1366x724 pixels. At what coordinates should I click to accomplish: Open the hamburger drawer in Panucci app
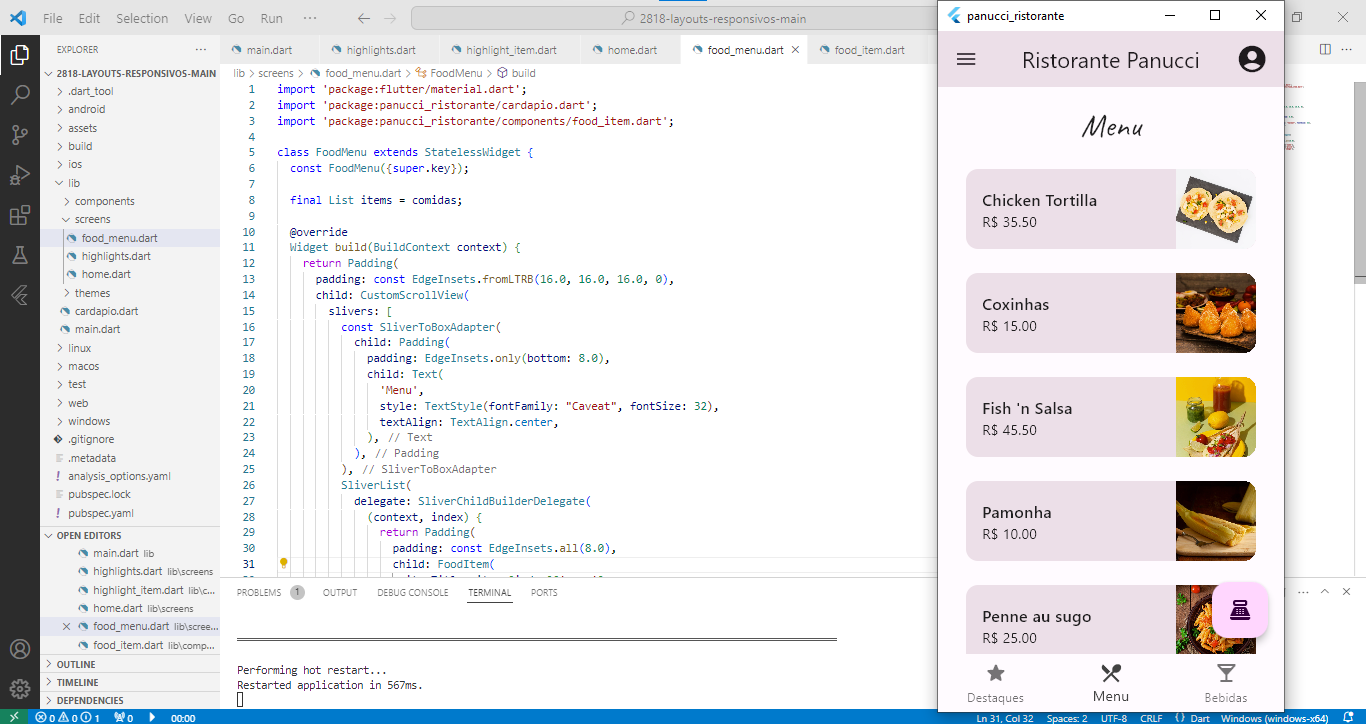click(966, 59)
